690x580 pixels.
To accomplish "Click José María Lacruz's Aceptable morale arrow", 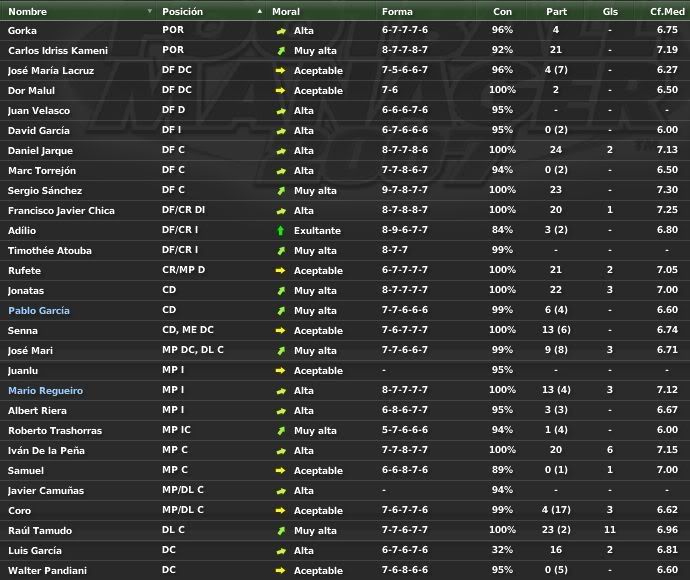I will tap(280, 70).
